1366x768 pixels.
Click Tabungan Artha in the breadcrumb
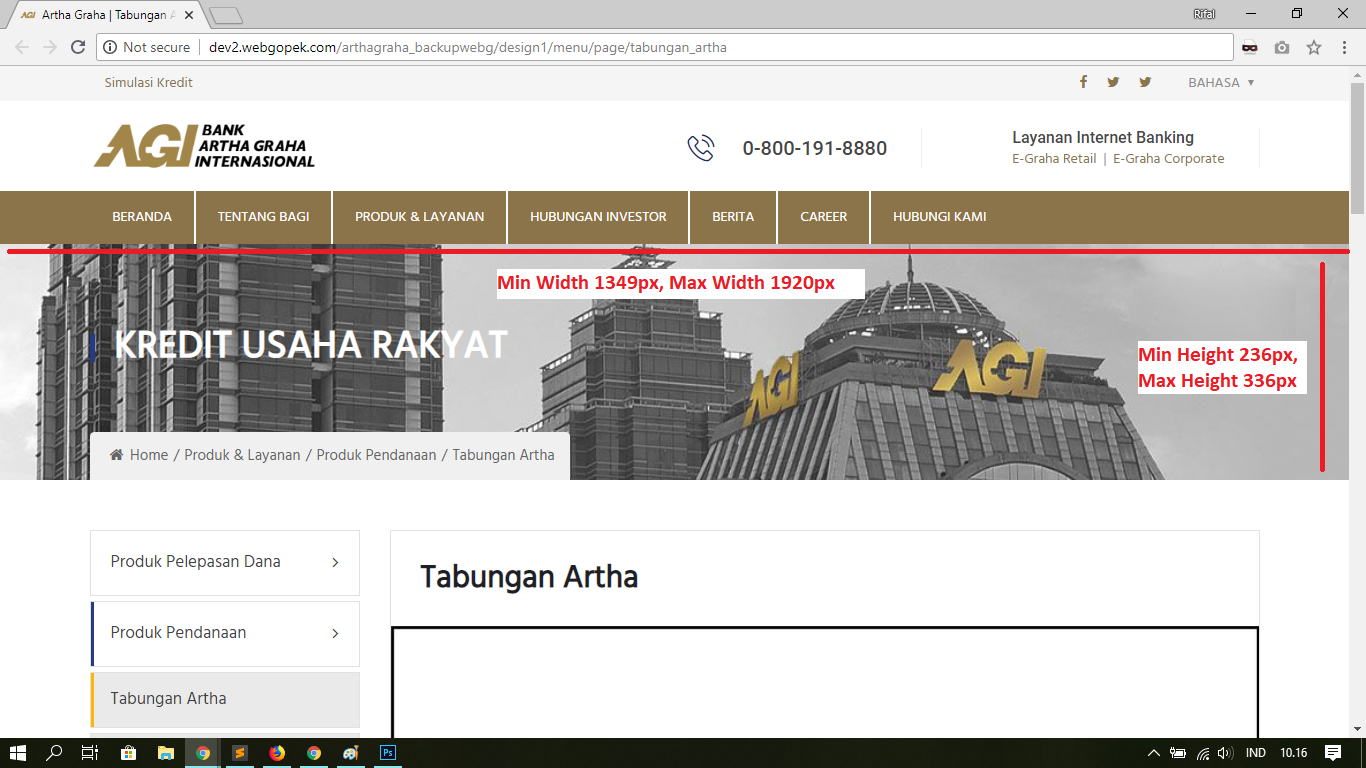pyautogui.click(x=503, y=455)
